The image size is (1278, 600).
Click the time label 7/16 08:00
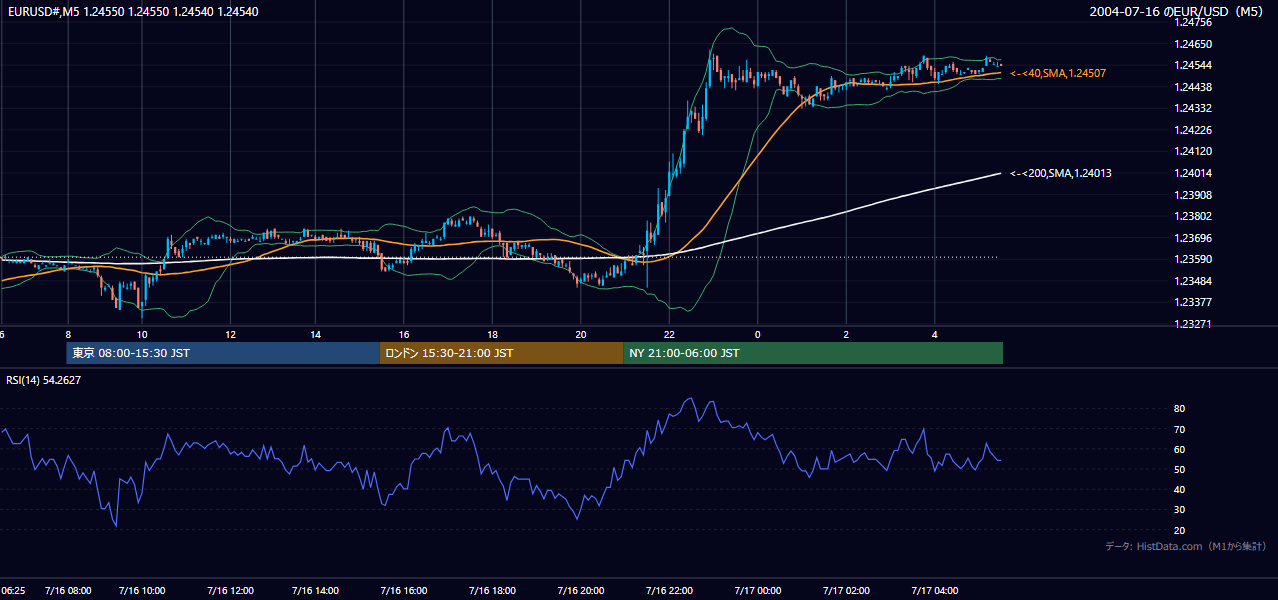point(68,591)
